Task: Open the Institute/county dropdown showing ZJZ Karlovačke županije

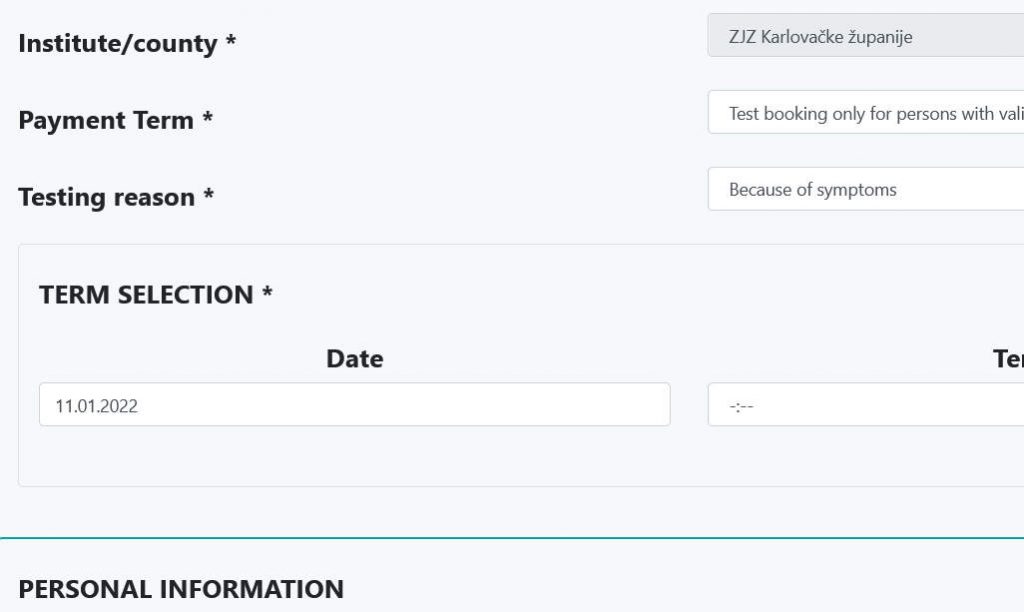Action: (x=865, y=37)
